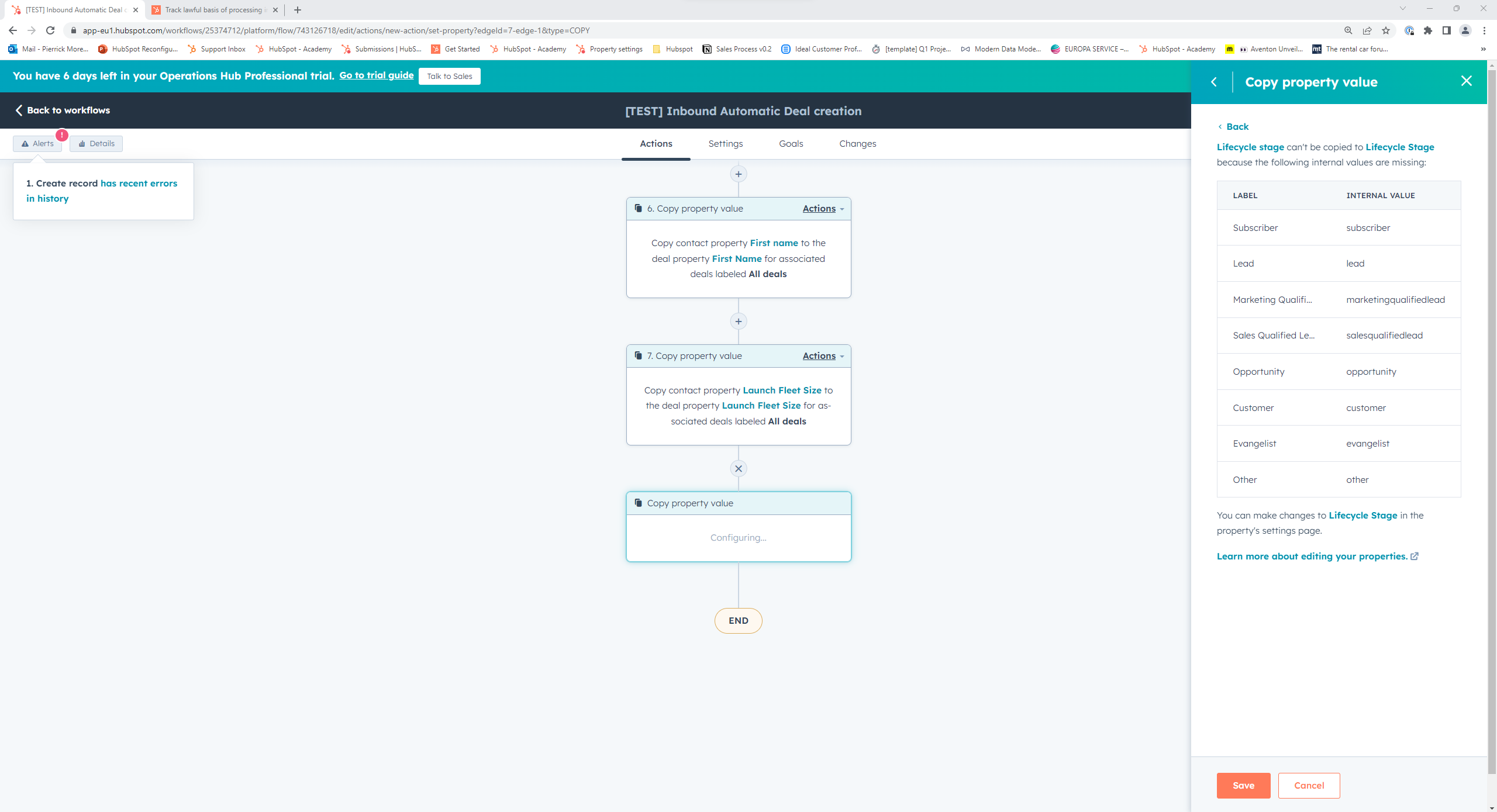The height and width of the screenshot is (812, 1497).
Task: Click the has recent errors in history link
Action: coord(139,183)
